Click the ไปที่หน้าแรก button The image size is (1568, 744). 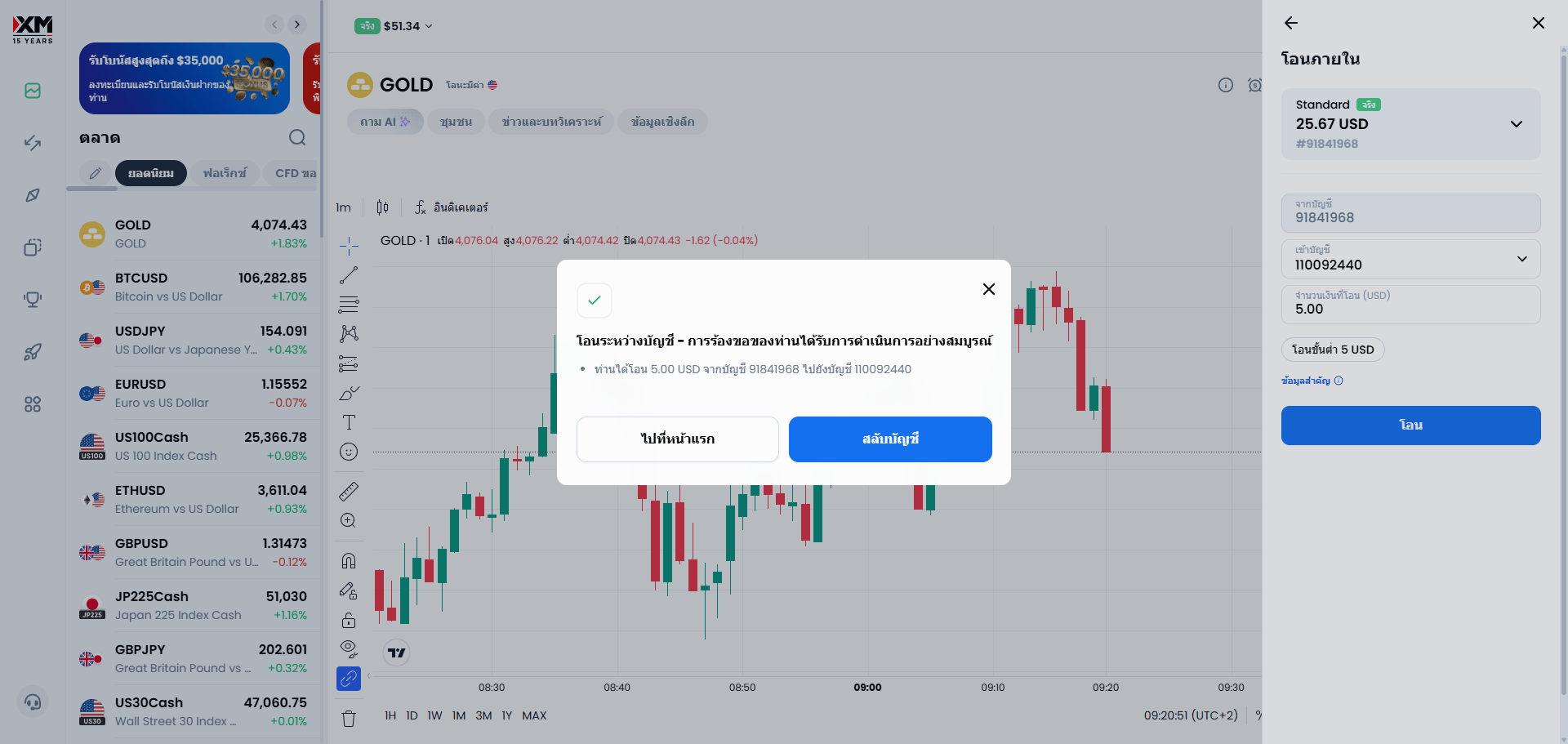(x=677, y=439)
